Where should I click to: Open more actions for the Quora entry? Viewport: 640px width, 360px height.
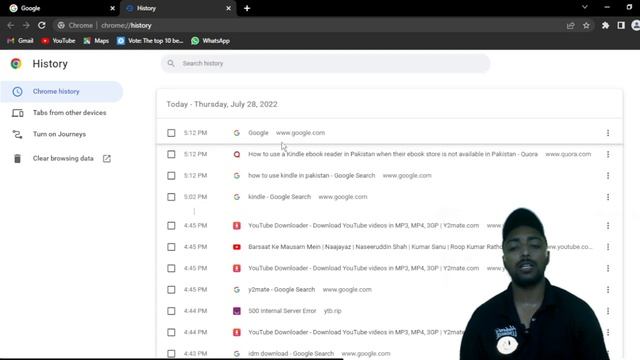pos(608,154)
